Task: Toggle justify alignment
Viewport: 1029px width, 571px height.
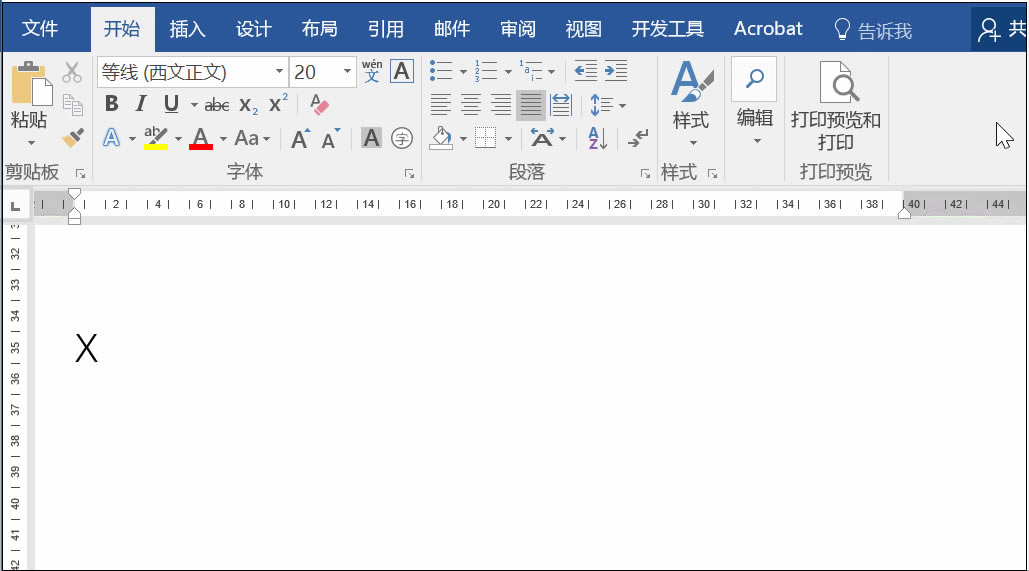Action: point(530,104)
